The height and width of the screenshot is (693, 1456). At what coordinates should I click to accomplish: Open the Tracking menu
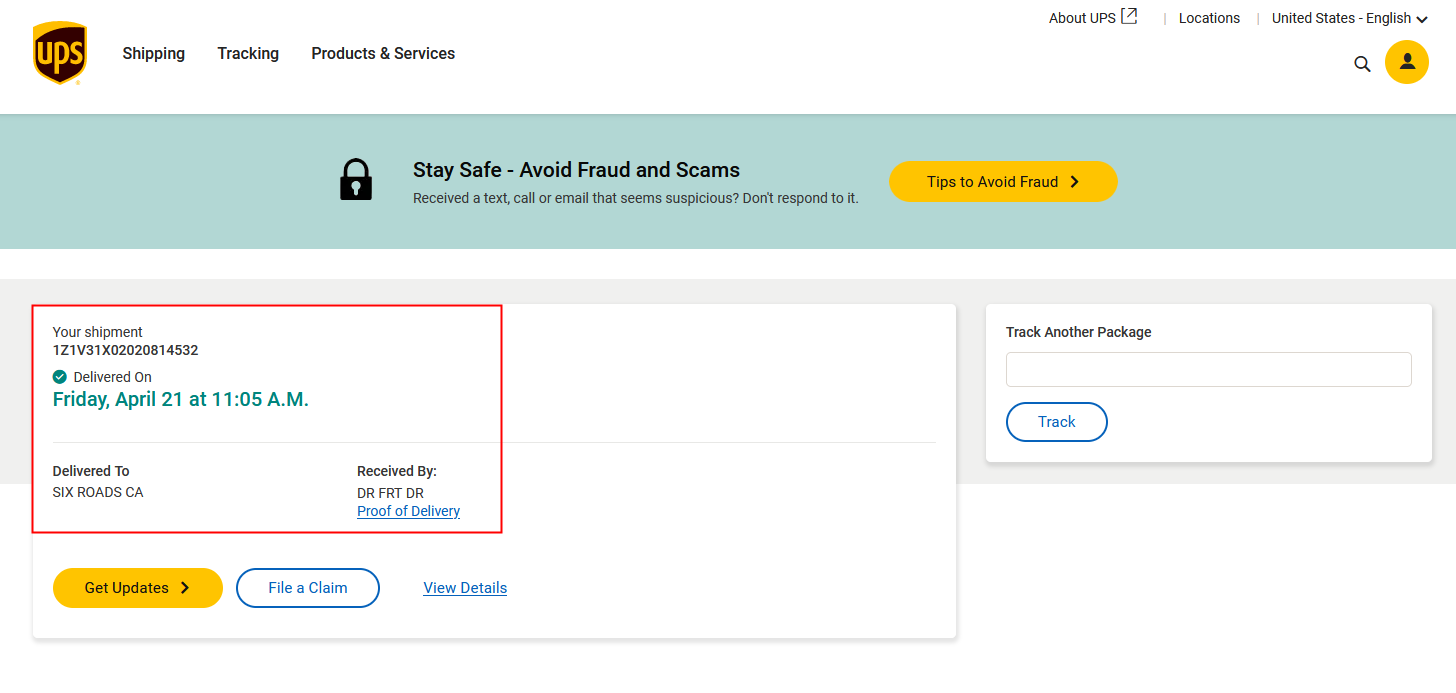coord(248,54)
